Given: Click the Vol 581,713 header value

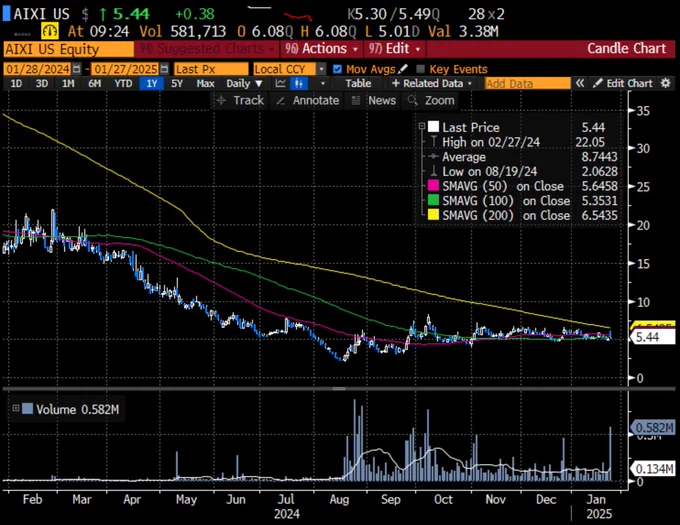Looking at the screenshot, I should [x=183, y=31].
